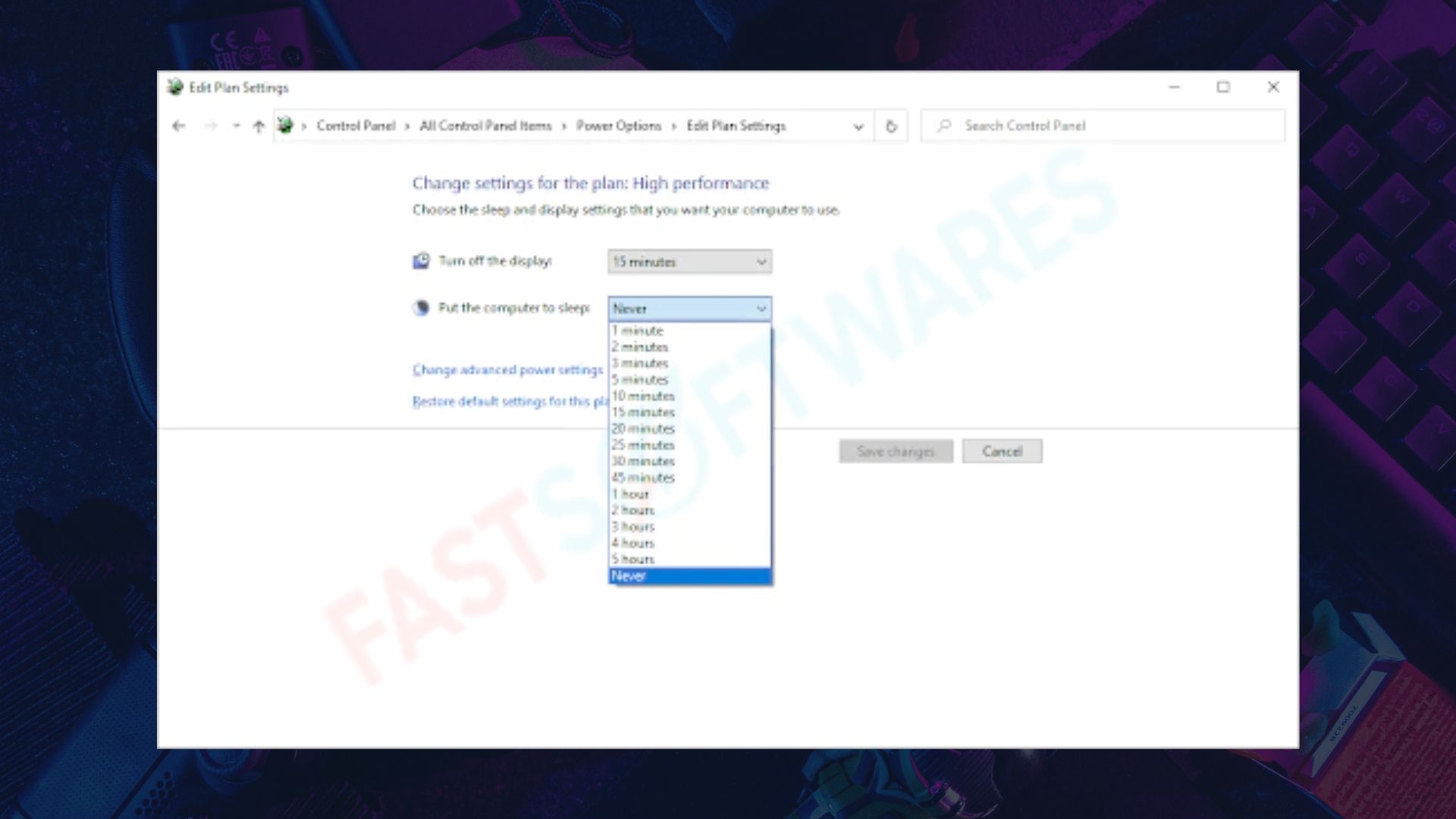Image resolution: width=1456 pixels, height=819 pixels.
Task: Open the All Control Panel Items breadcrumb
Action: coord(485,126)
